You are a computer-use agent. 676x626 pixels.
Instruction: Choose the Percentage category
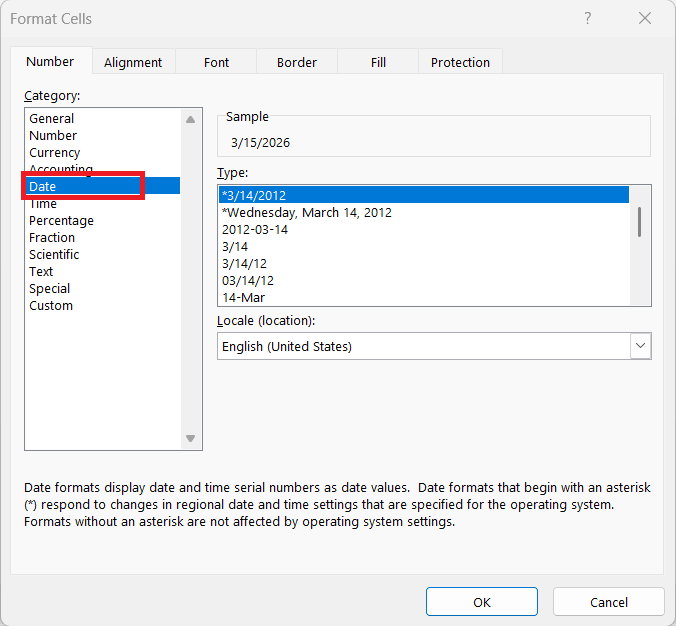pyautogui.click(x=61, y=221)
